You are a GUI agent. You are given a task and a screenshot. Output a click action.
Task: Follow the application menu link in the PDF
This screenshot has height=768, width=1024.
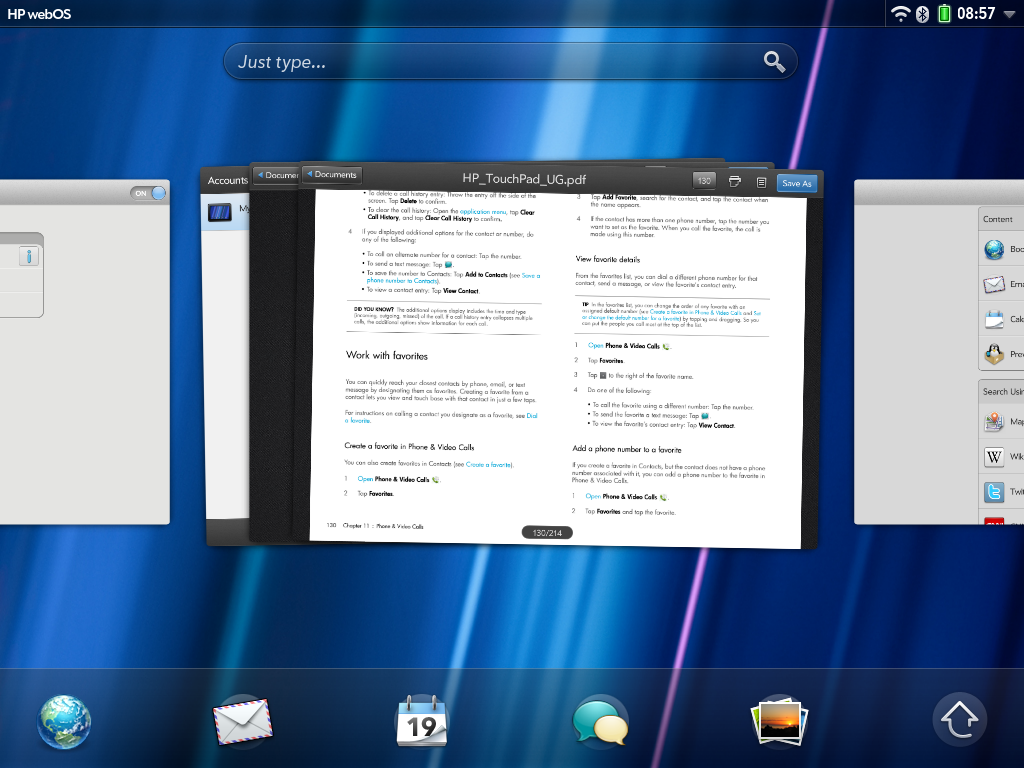click(483, 212)
